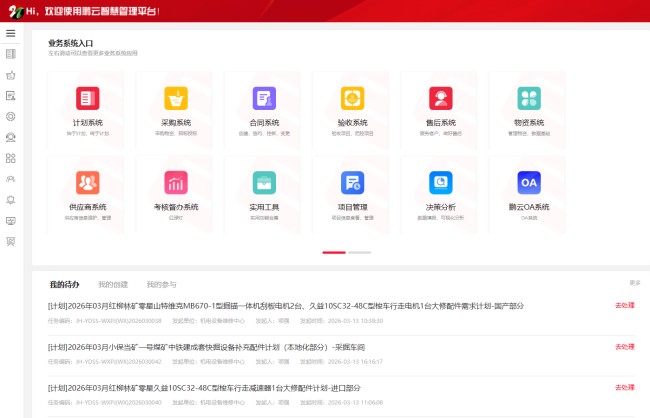Viewport: 650px width, 418px height.
Task: Launch the 考核督办系统 chart icon
Action: coord(176,182)
